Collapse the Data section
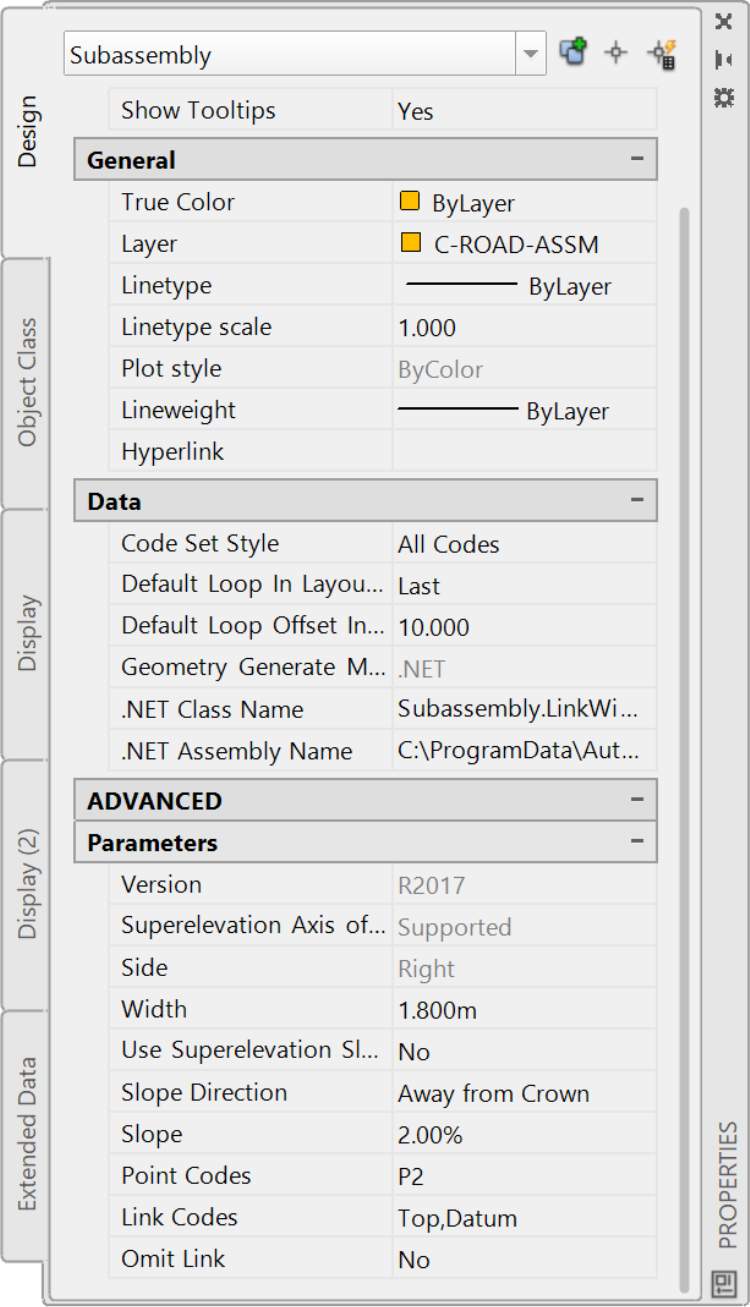The height and width of the screenshot is (1307, 750). click(x=637, y=501)
